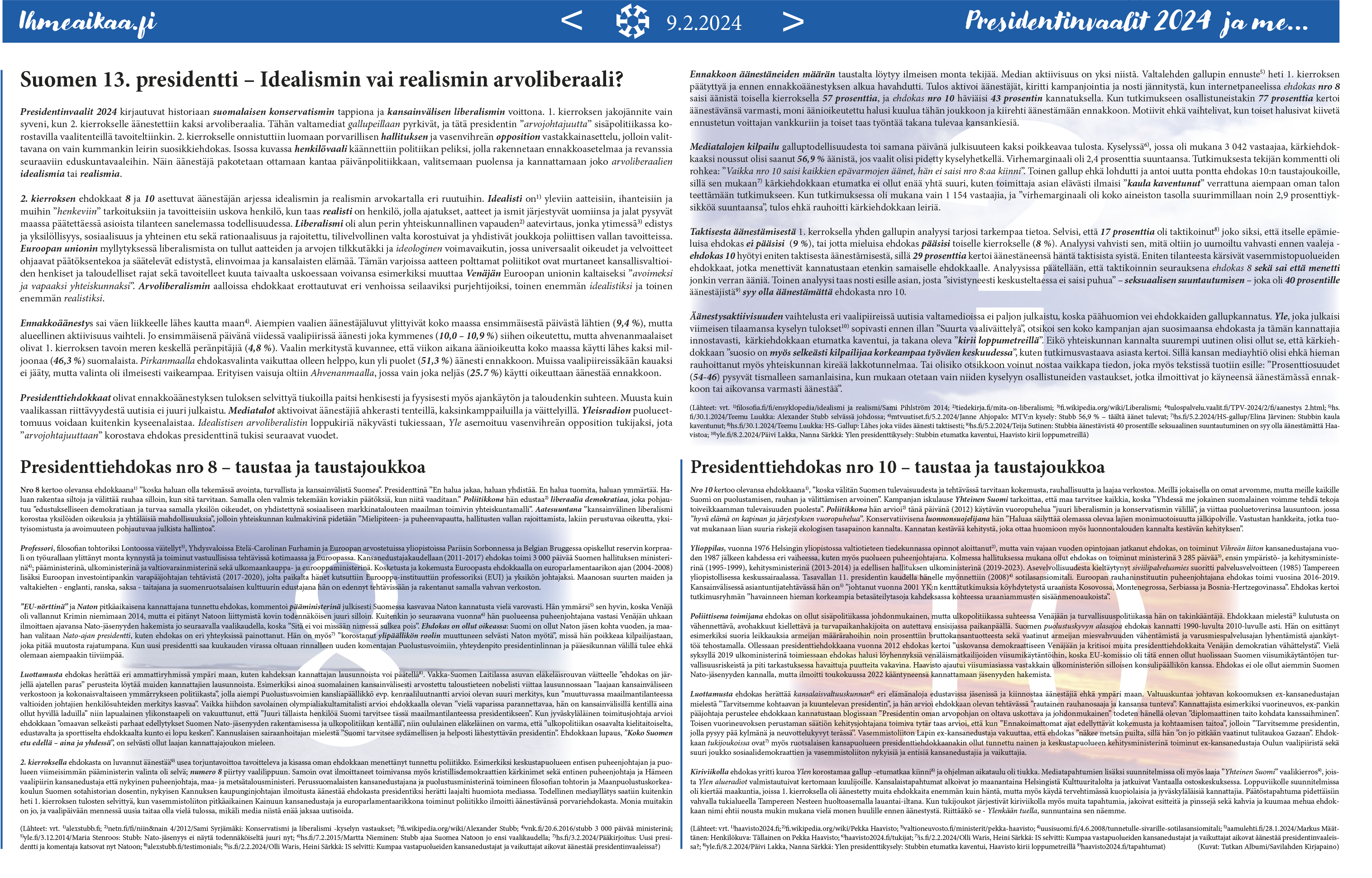The height and width of the screenshot is (878, 1372).
Task: Select heading Presidenttiehdokas nro 10 – taustaa
Action: [x=897, y=467]
